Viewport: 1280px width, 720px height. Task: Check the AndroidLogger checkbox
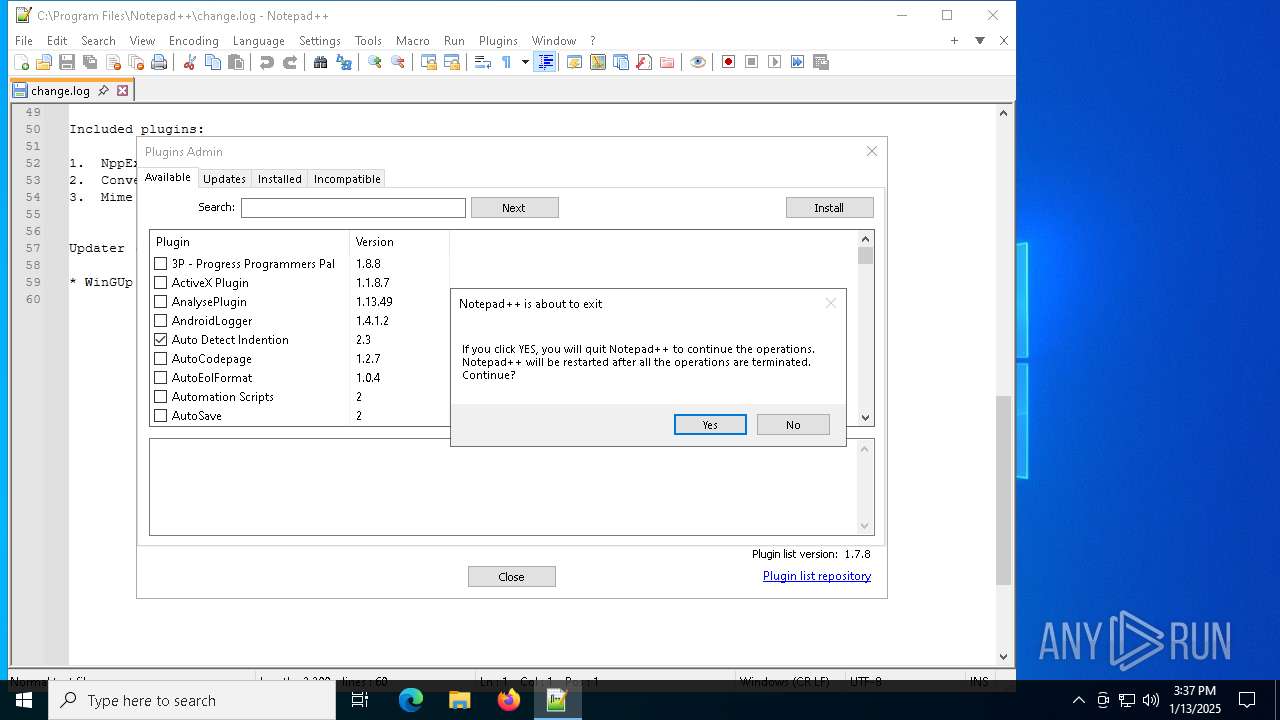[x=160, y=321]
